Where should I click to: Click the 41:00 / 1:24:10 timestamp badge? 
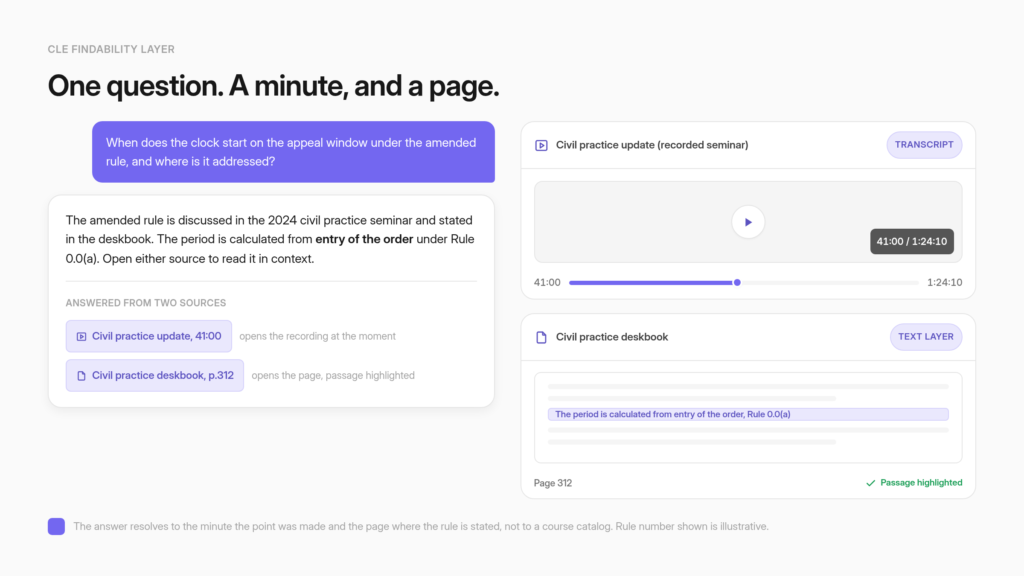click(x=912, y=242)
